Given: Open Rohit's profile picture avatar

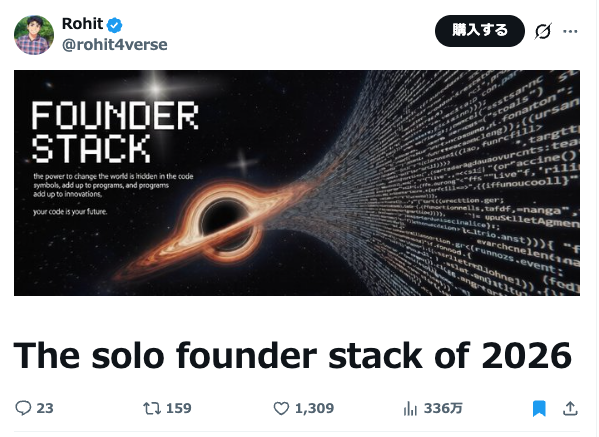Looking at the screenshot, I should (x=34, y=35).
